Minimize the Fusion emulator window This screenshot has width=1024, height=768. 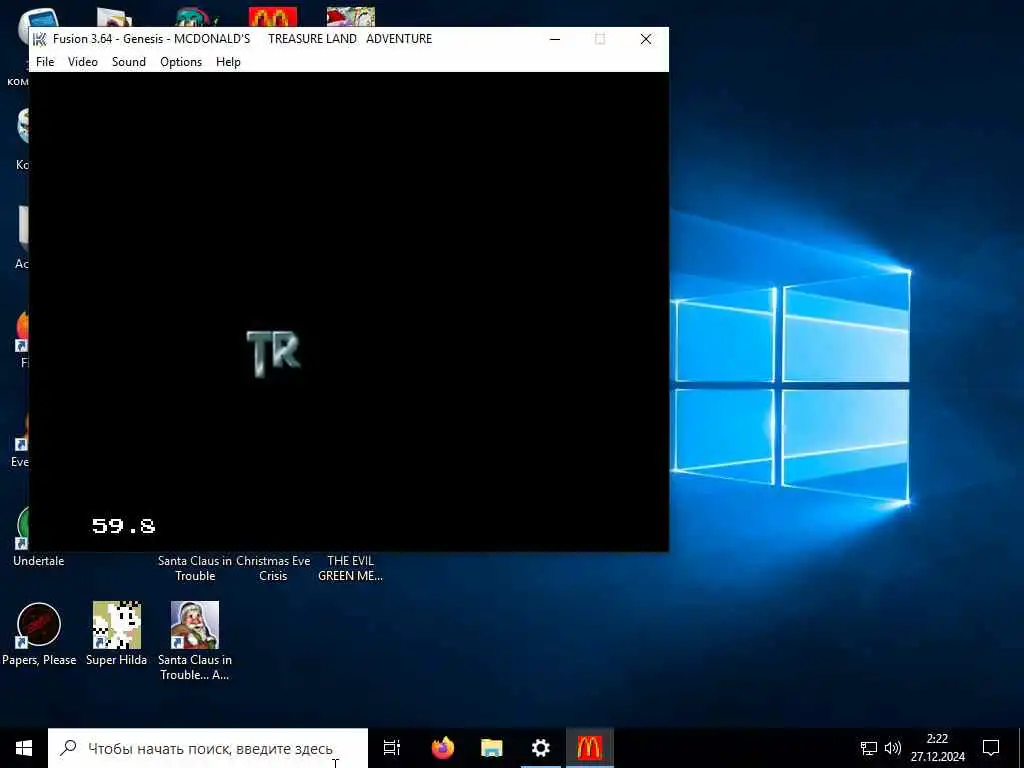pos(555,39)
